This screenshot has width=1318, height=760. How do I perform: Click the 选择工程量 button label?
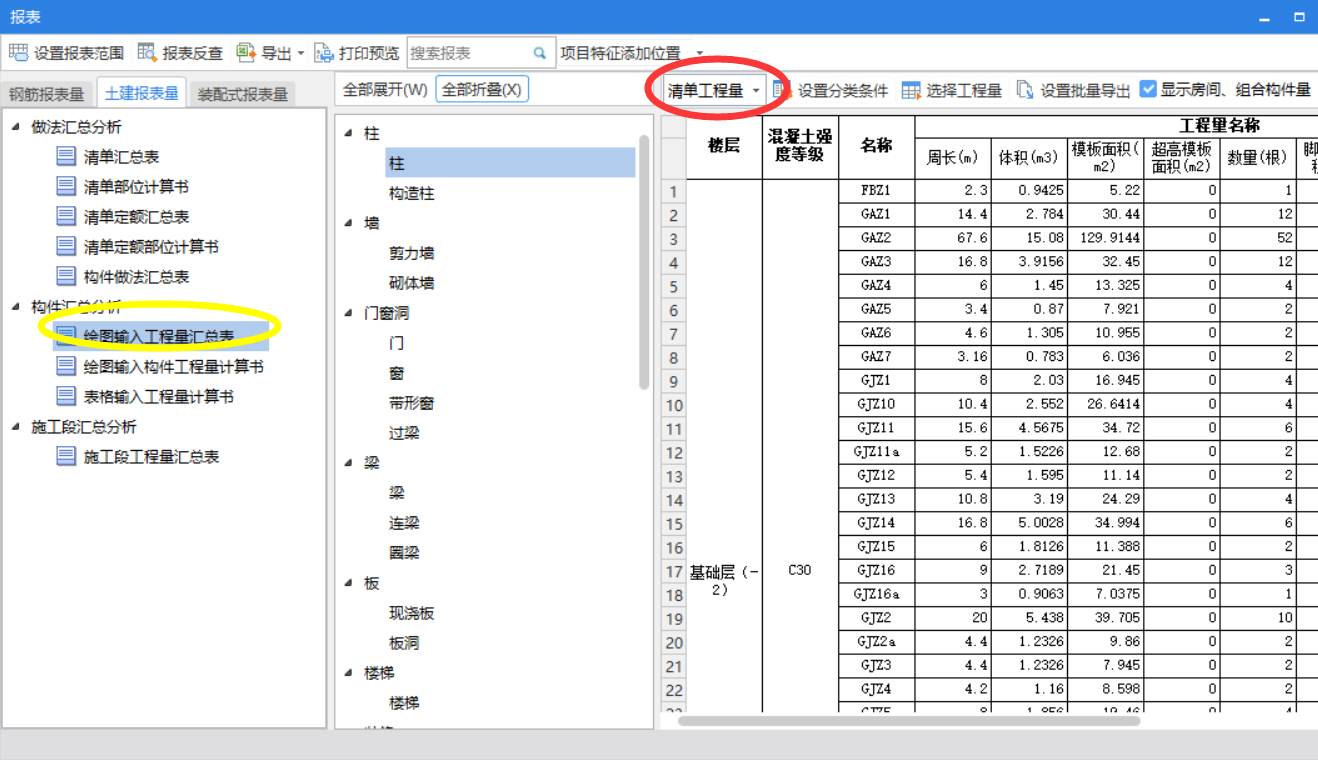pos(964,91)
